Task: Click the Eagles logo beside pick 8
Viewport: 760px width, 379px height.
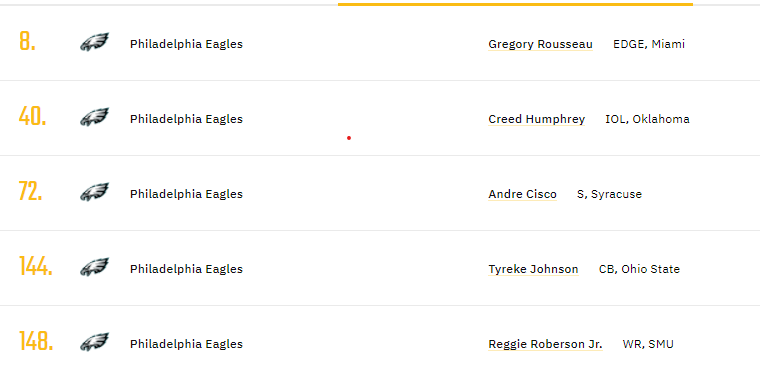Action: tap(95, 43)
